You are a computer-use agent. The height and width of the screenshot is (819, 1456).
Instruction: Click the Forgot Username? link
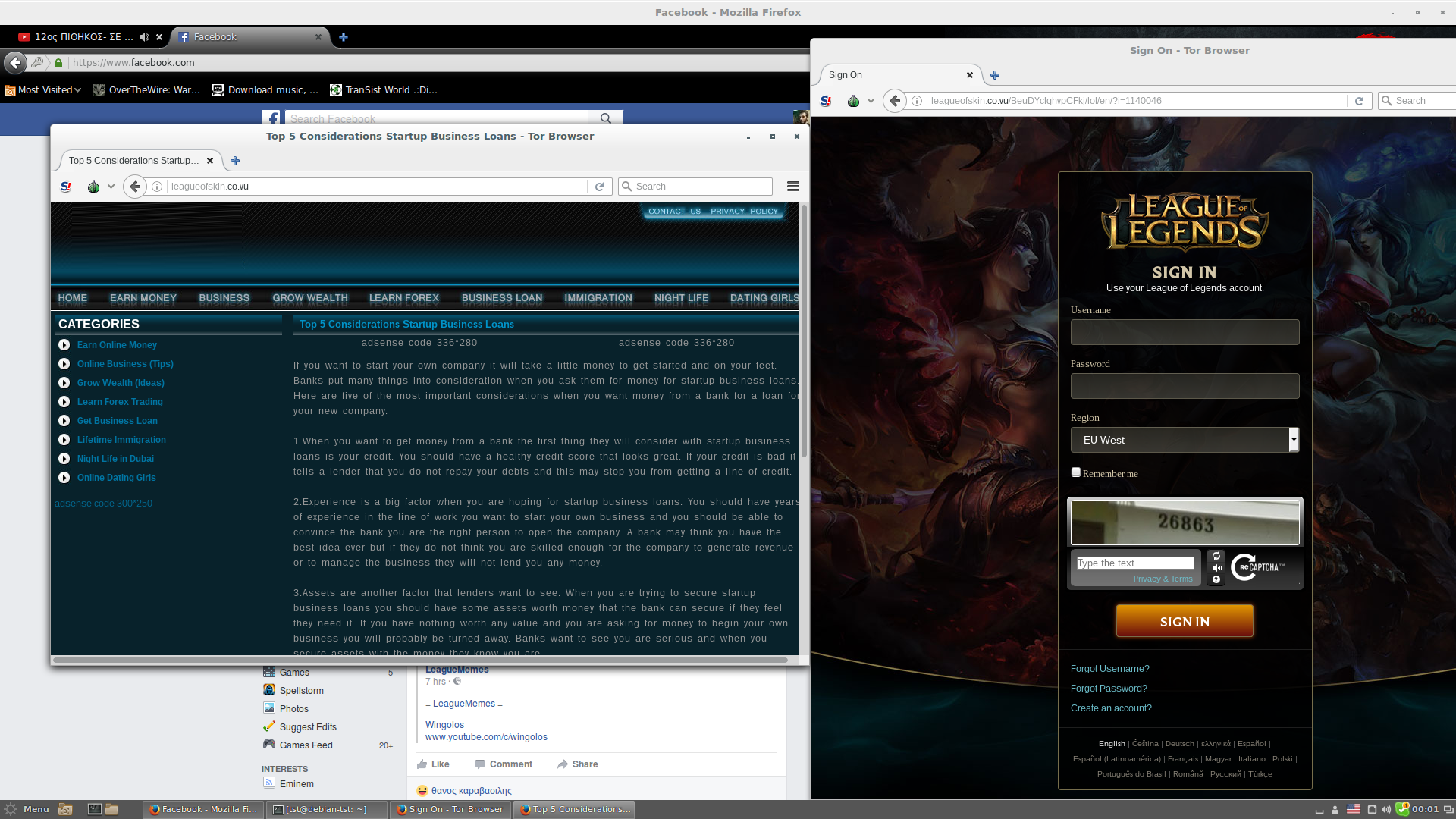(1110, 669)
